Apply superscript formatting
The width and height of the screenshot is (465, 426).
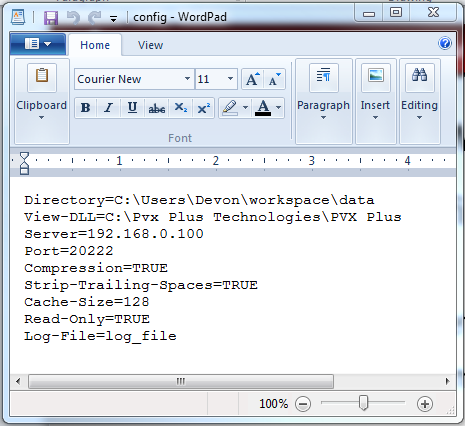coord(203,108)
